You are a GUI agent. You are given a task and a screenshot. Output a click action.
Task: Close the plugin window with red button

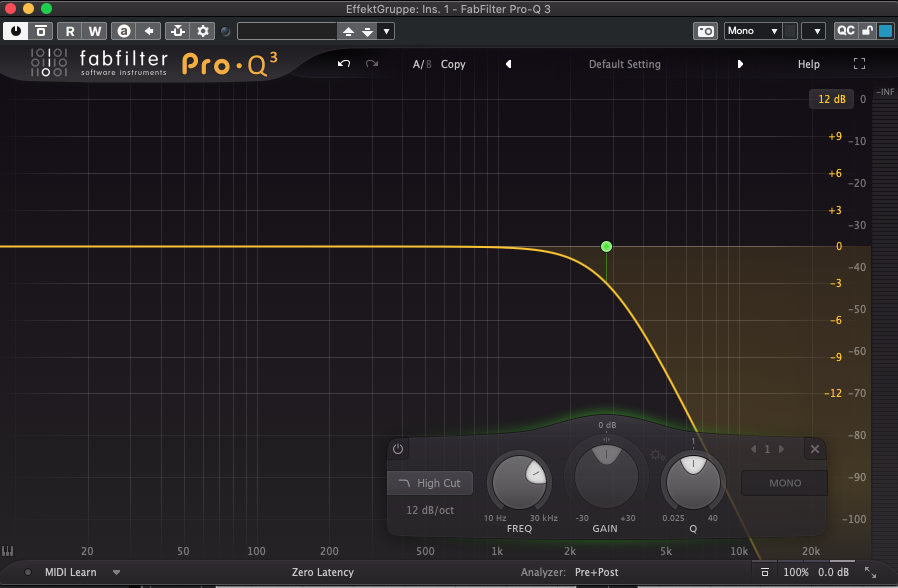coord(10,8)
